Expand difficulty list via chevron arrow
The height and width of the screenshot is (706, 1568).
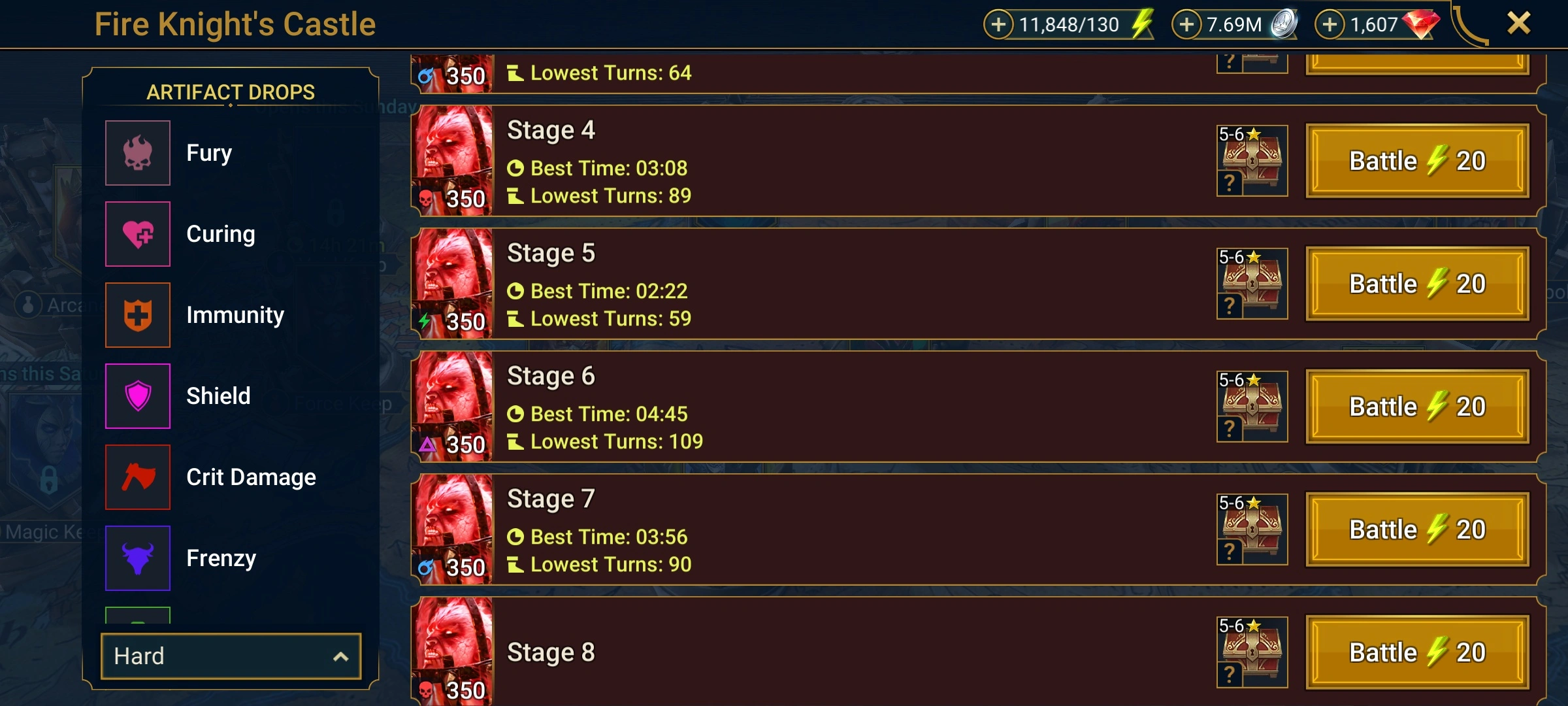pyautogui.click(x=340, y=656)
